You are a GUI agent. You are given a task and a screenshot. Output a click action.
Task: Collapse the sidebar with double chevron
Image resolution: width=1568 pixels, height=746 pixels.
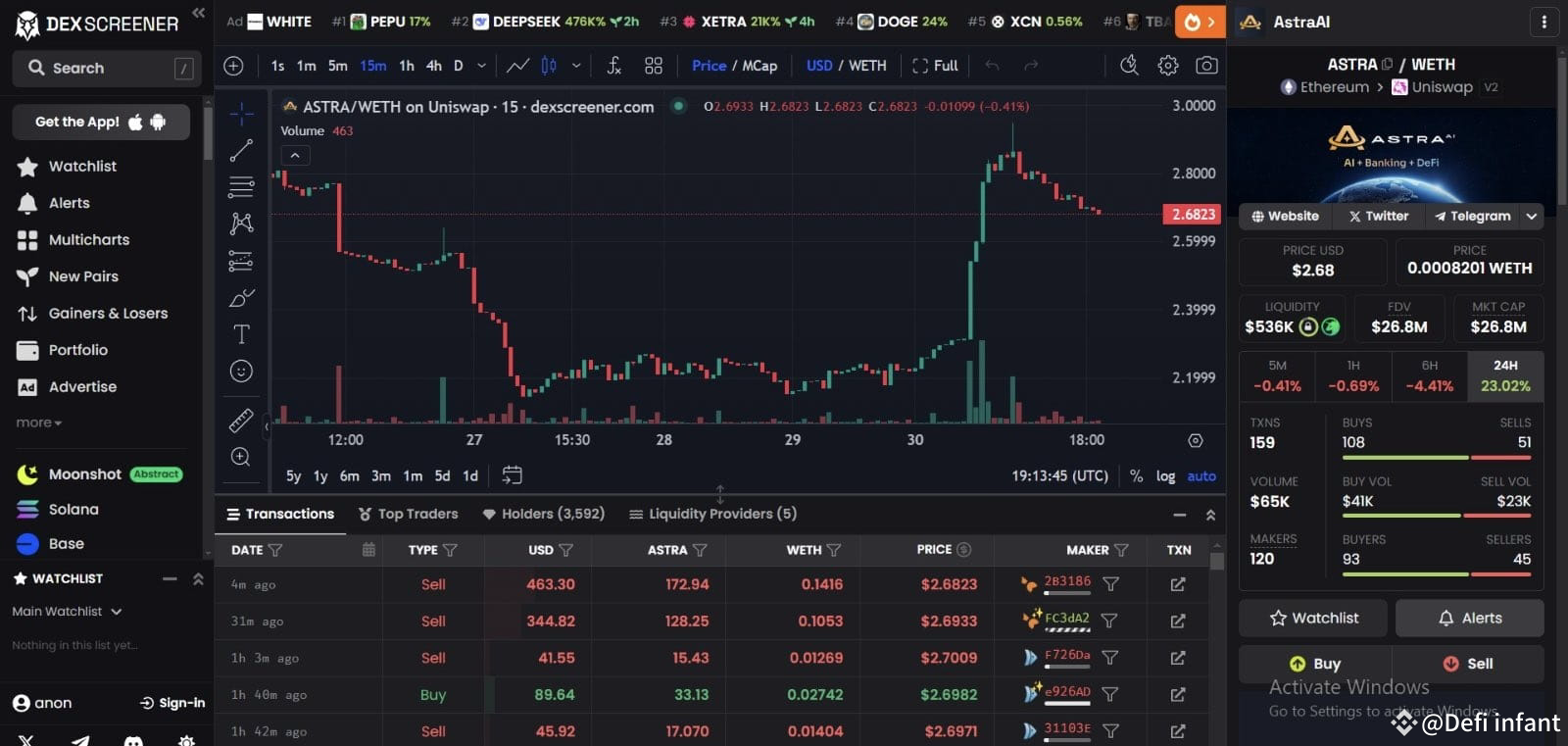[198, 13]
